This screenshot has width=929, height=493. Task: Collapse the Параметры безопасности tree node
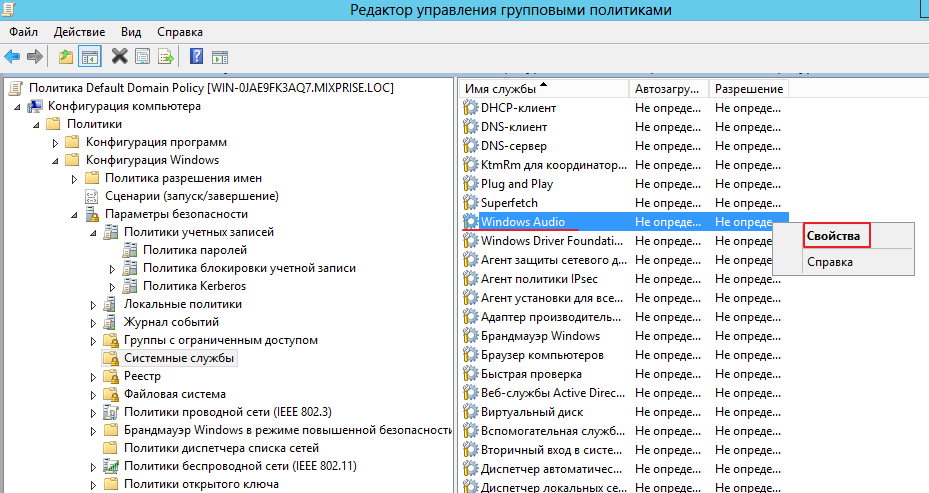click(x=75, y=214)
